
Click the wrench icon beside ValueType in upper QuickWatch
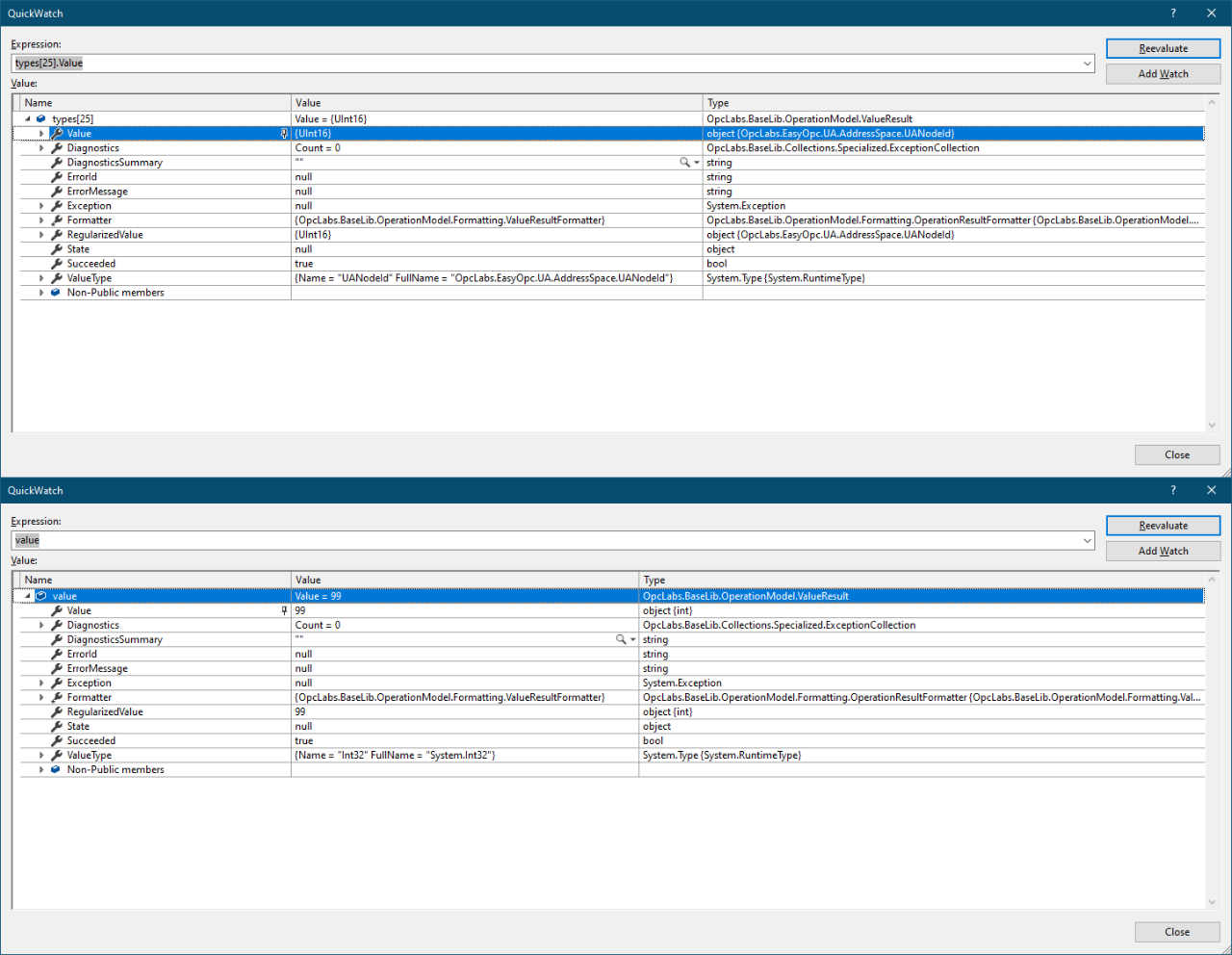(57, 278)
